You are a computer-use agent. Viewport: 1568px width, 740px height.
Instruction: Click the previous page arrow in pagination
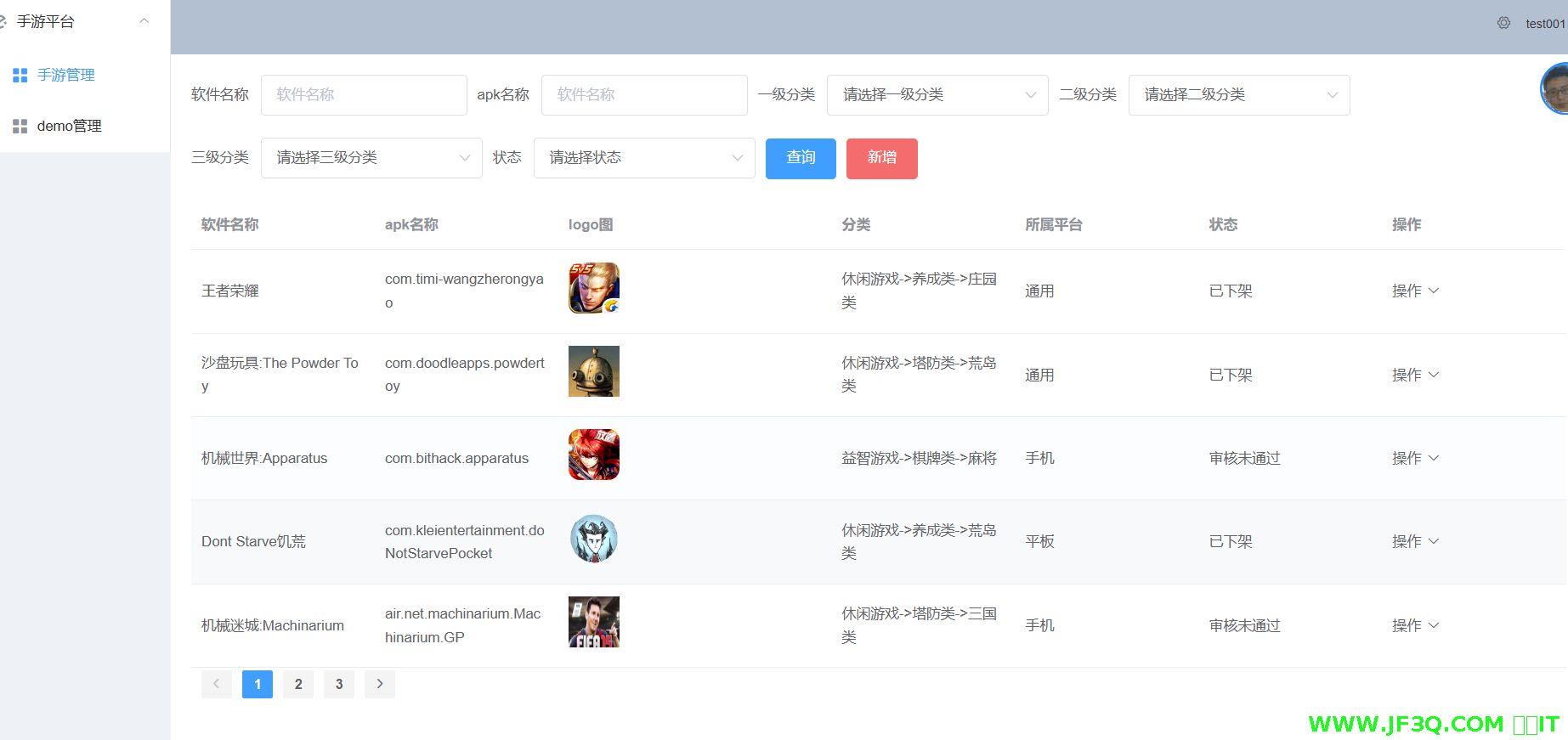pos(217,684)
